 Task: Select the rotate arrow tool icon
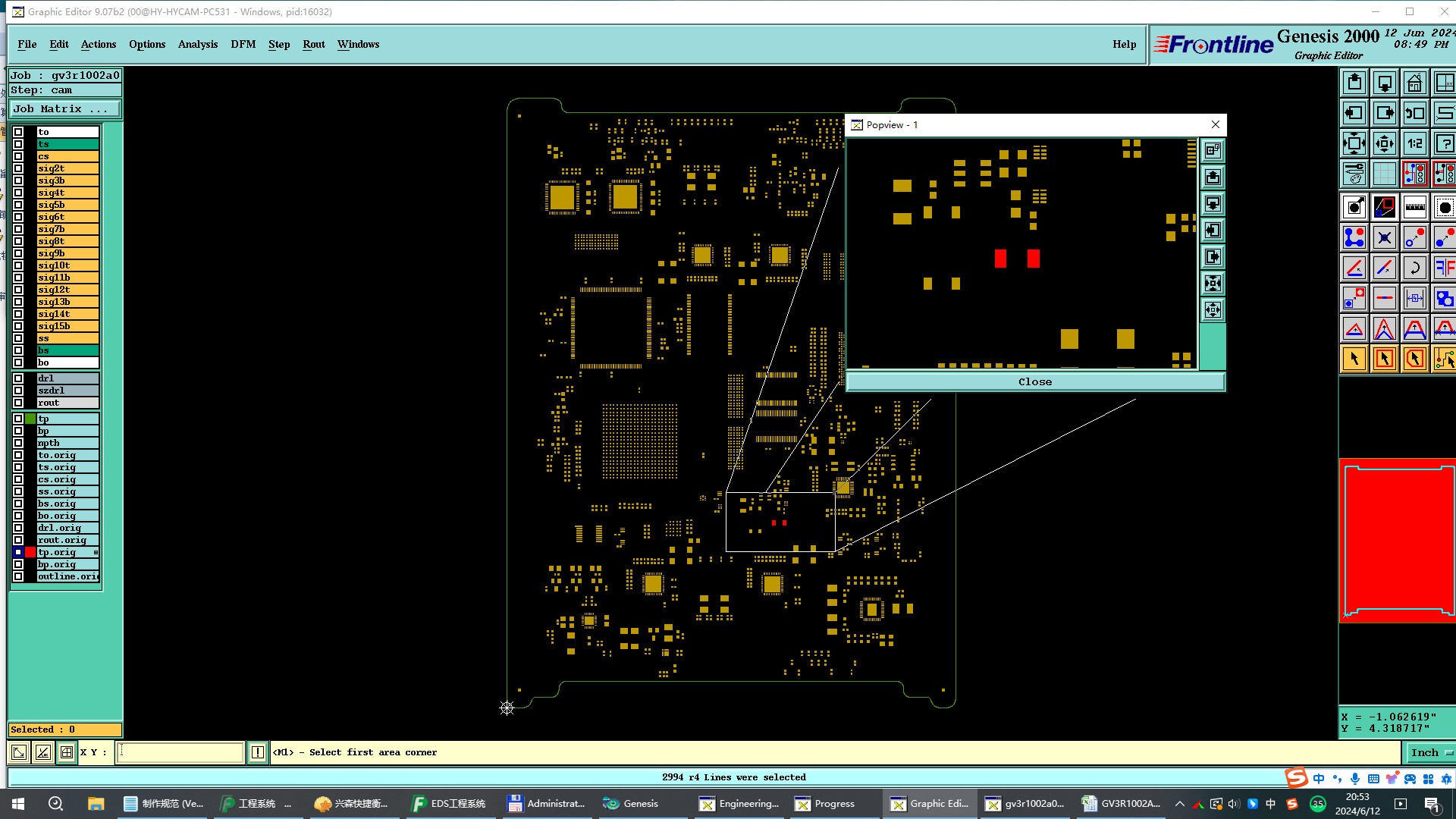1414,268
